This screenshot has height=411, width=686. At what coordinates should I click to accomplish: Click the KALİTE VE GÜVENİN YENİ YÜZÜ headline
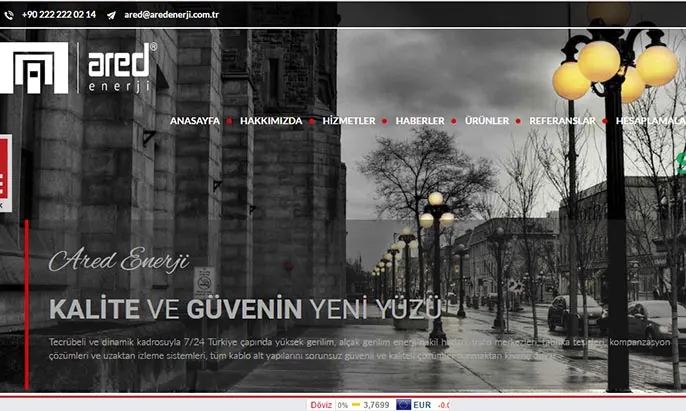point(245,309)
